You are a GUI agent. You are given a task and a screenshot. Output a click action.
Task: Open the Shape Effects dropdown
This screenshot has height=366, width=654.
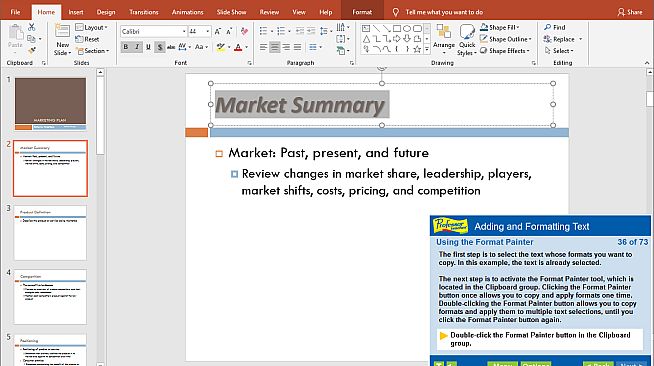(x=505, y=51)
